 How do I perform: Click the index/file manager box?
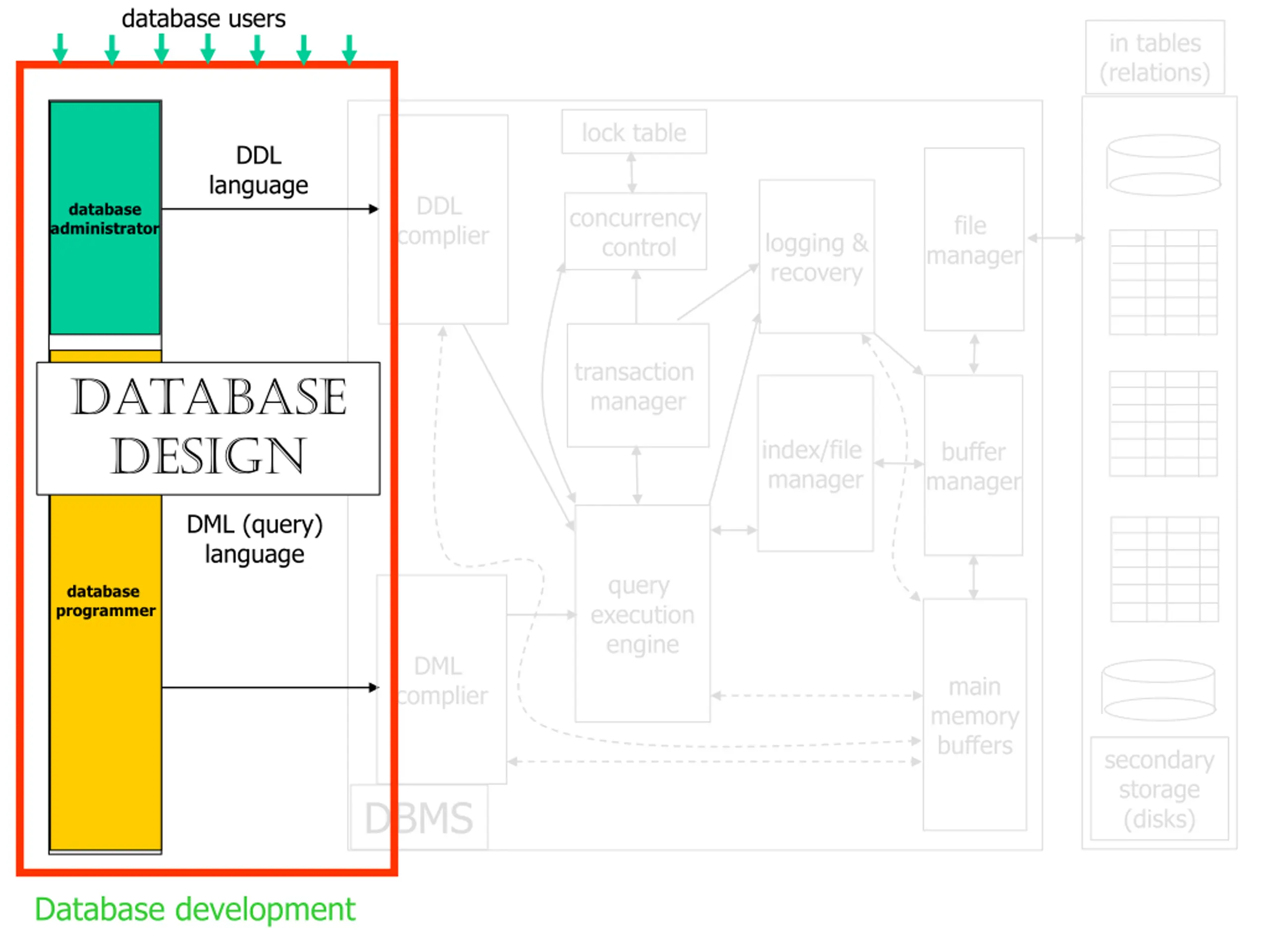[x=815, y=464]
